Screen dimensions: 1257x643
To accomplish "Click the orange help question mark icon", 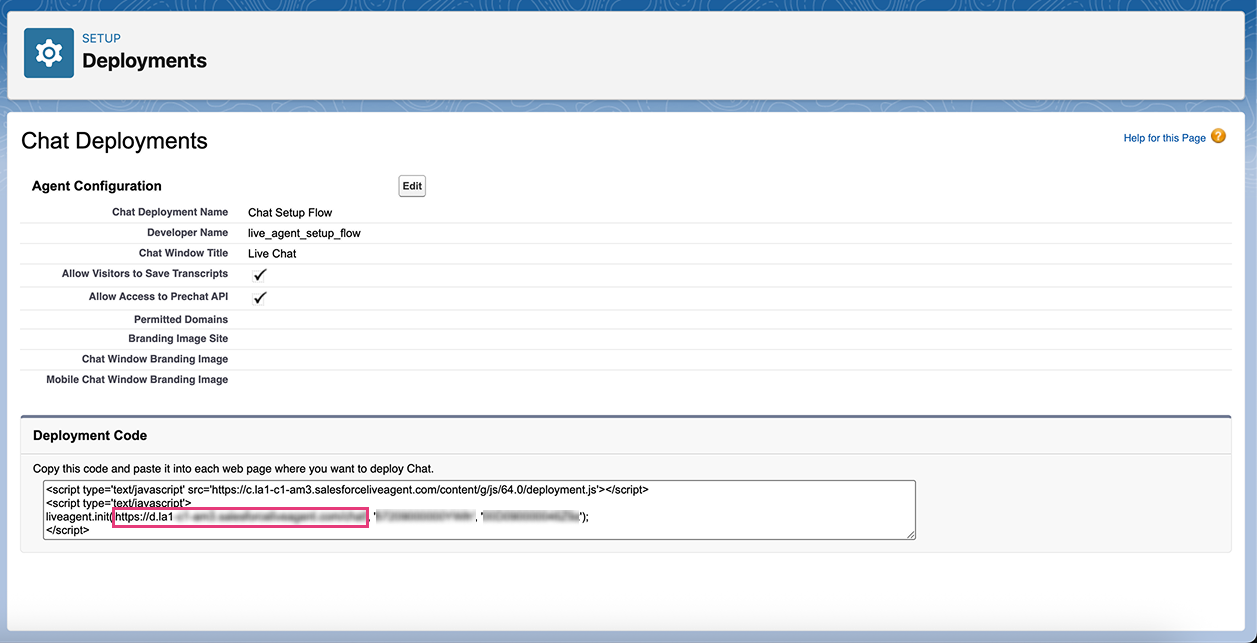I will click(x=1218, y=137).
